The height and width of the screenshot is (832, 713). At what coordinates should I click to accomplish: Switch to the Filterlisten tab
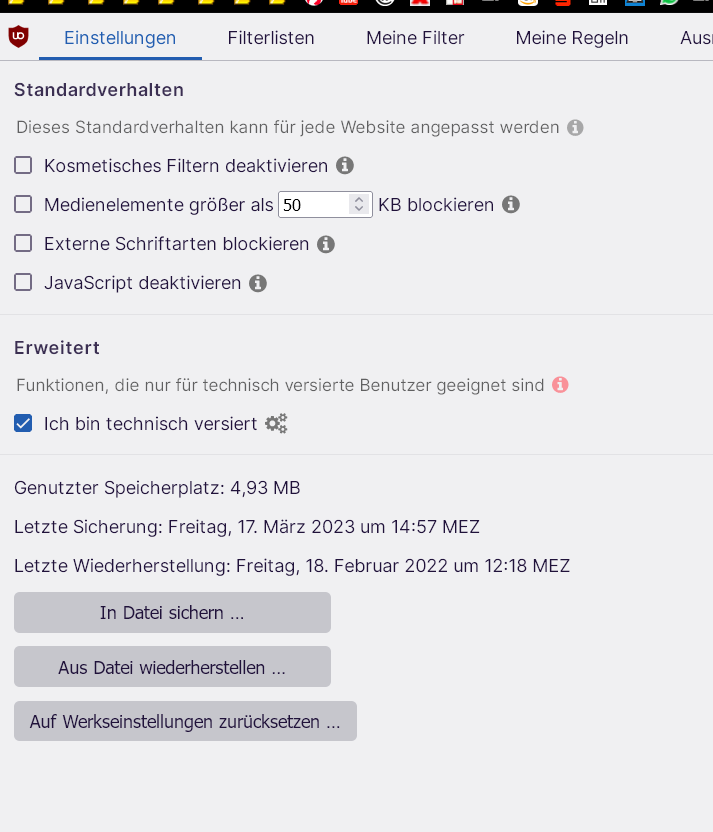[271, 38]
